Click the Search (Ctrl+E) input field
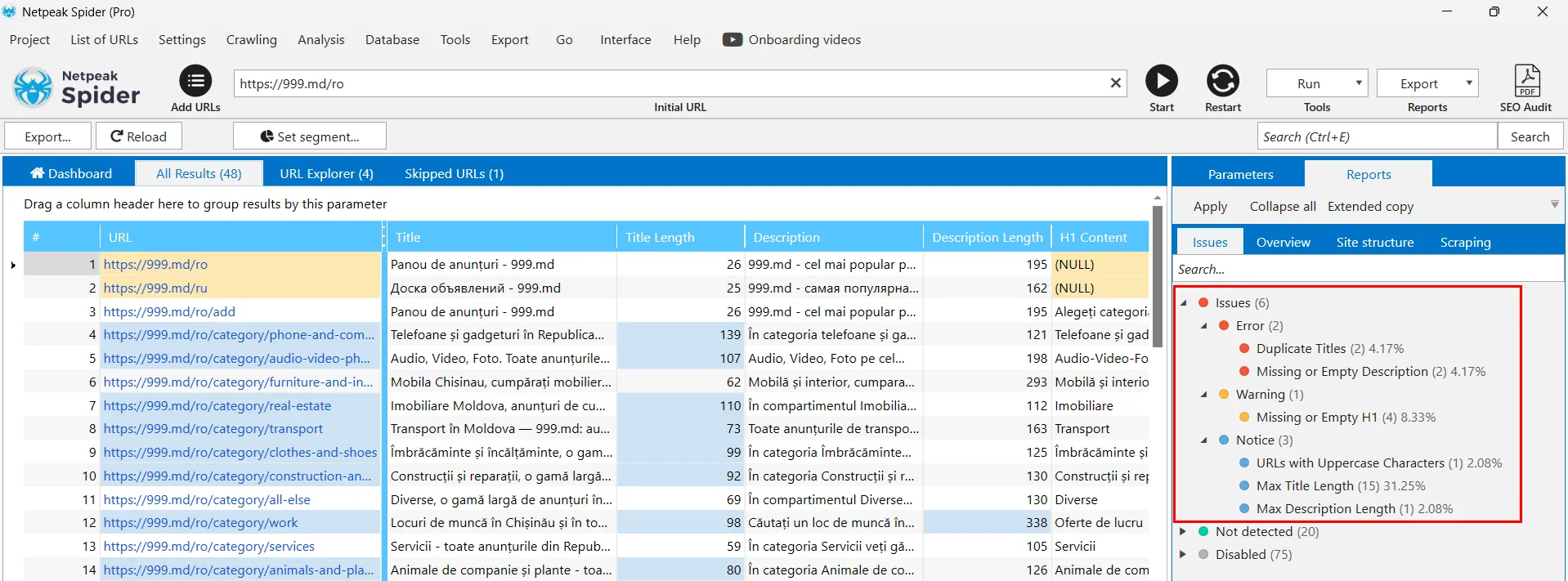Viewport: 1568px width, 581px height. pos(1377,136)
